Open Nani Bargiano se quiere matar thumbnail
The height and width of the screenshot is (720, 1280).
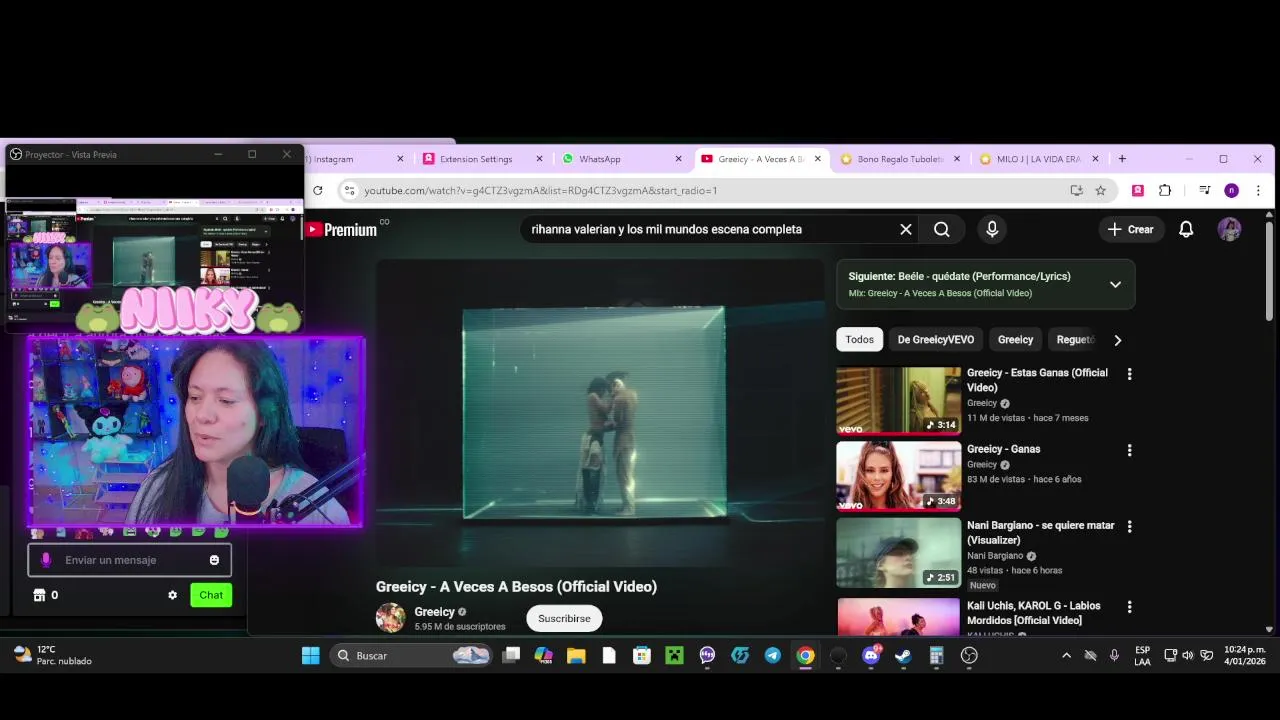(x=898, y=552)
